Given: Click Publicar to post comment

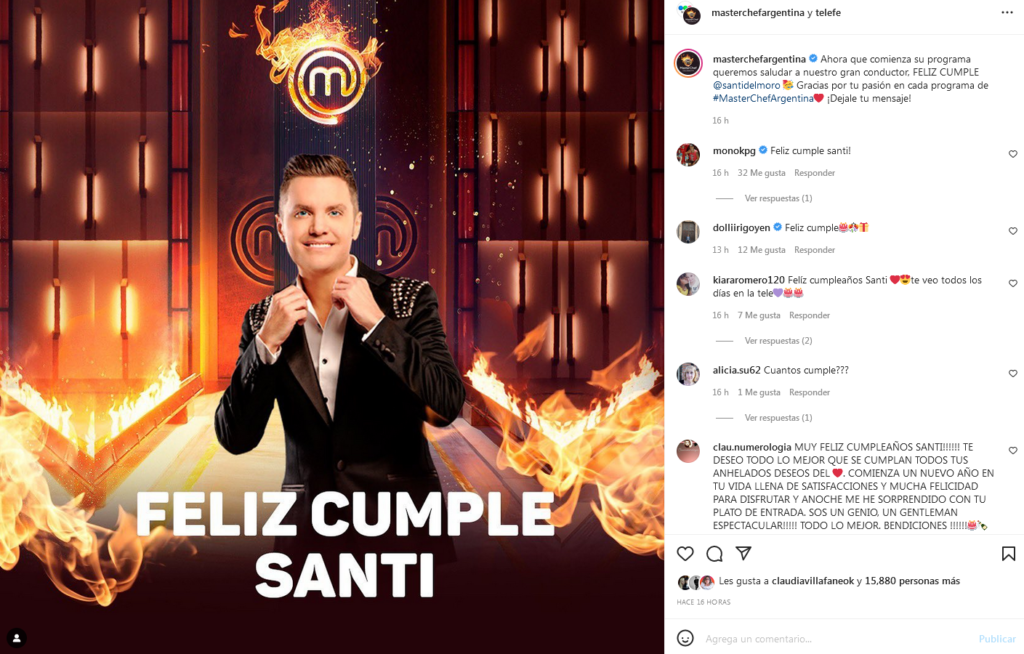Looking at the screenshot, I should pyautogui.click(x=997, y=638).
